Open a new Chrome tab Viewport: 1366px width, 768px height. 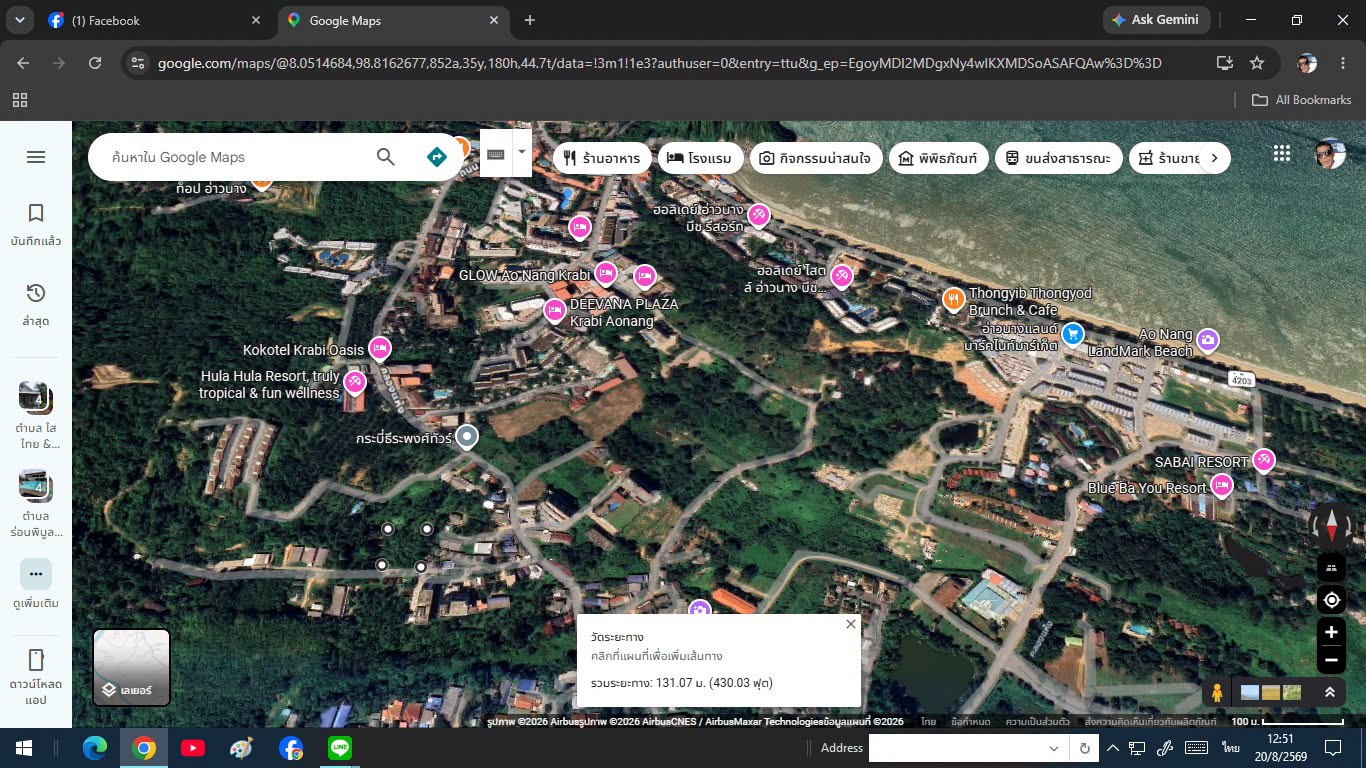click(x=530, y=20)
